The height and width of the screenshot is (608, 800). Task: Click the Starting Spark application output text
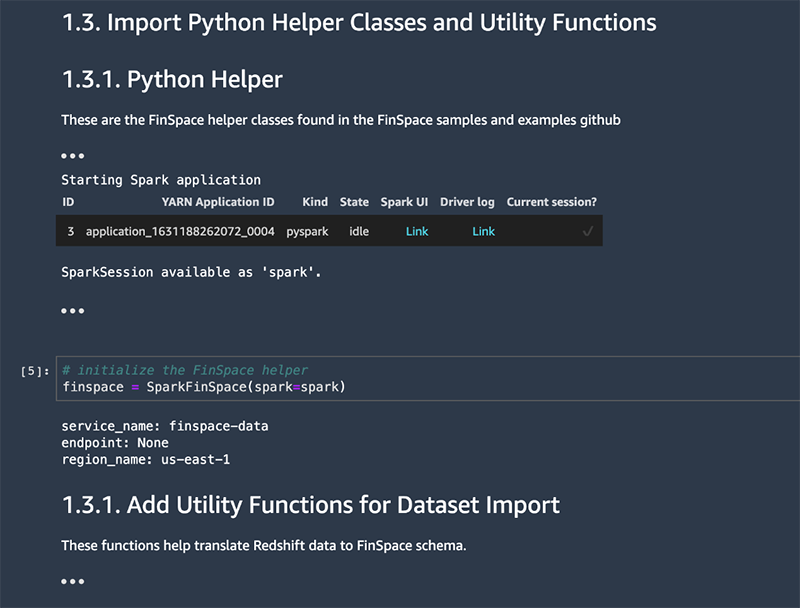coord(161,180)
